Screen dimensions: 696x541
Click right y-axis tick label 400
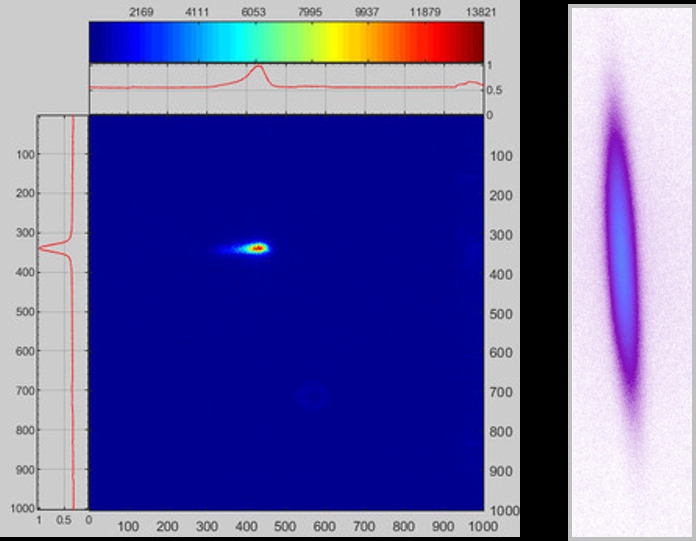tap(501, 275)
